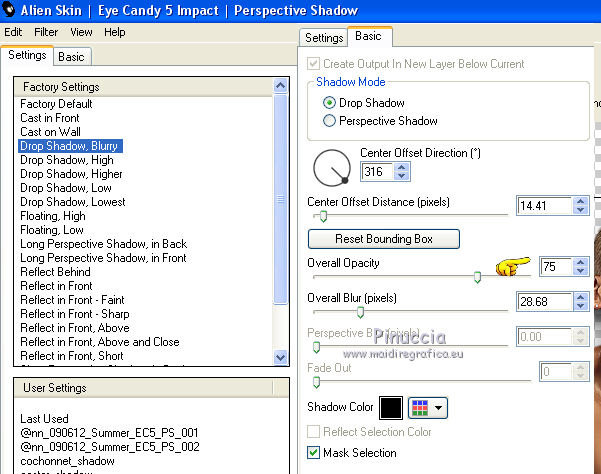The height and width of the screenshot is (474, 601).
Task: Click Factory Settings scrollbar thumb
Action: [x=281, y=199]
